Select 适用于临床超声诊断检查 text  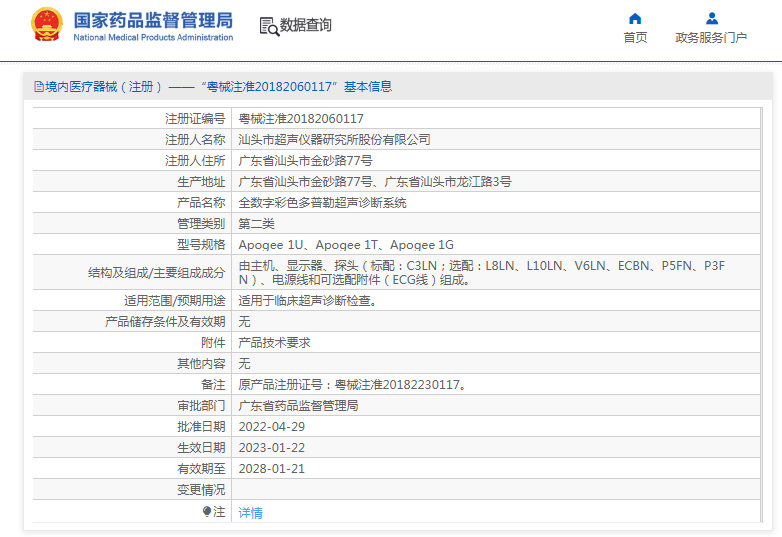[x=308, y=301]
